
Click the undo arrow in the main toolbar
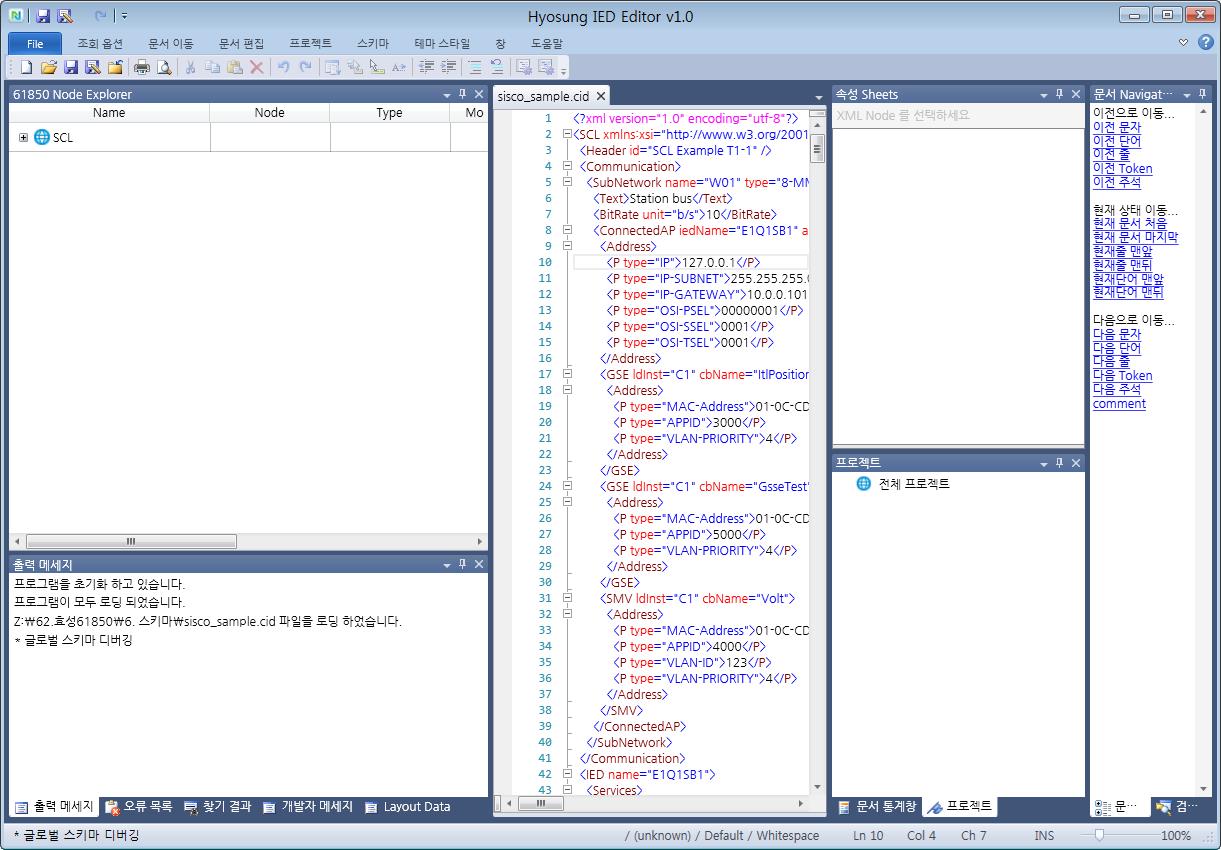pos(283,67)
